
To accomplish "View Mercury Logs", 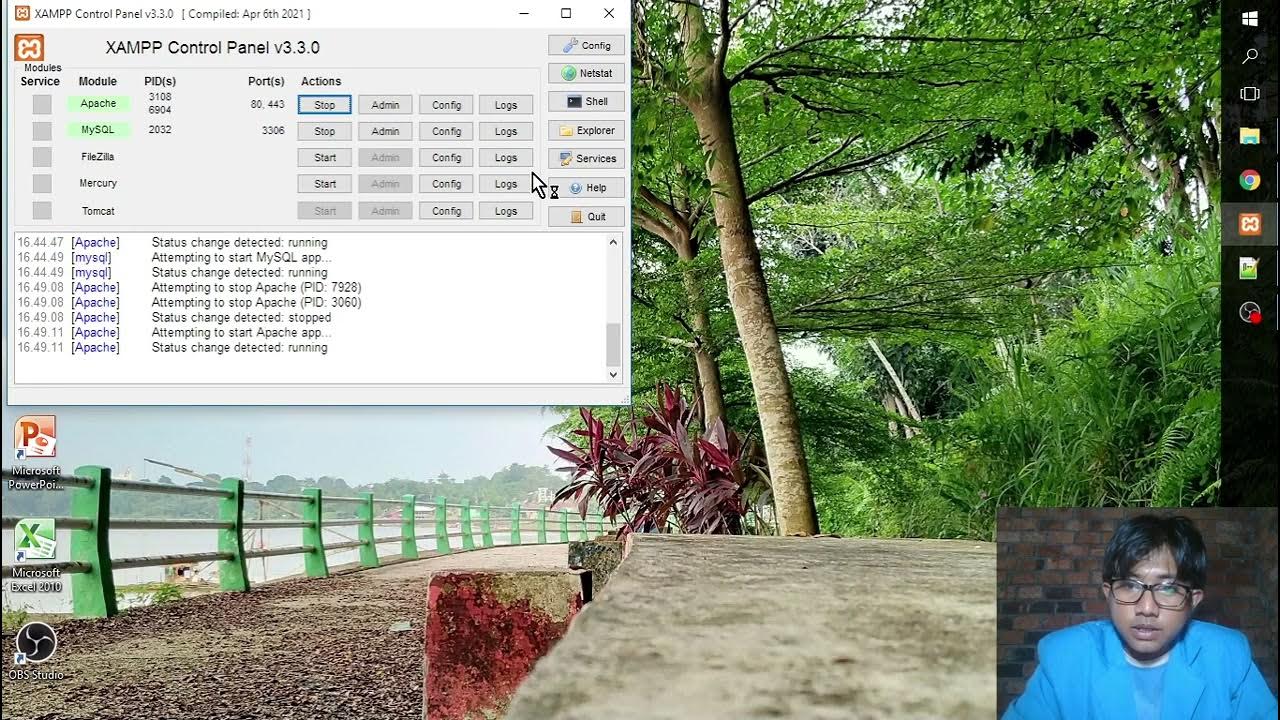I will pyautogui.click(x=506, y=184).
